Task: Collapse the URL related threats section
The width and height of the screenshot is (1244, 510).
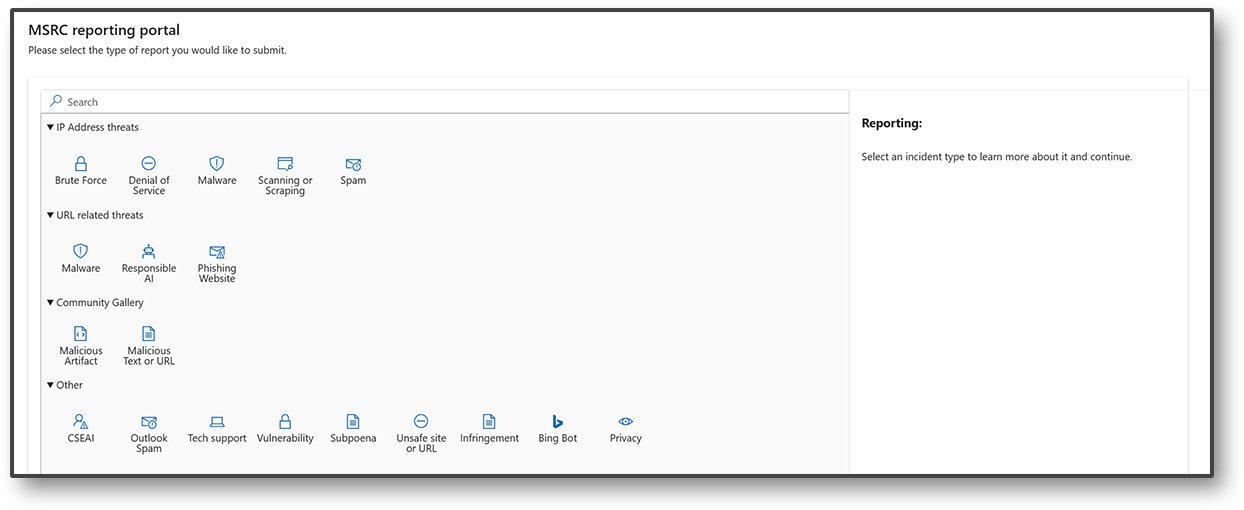Action: coord(51,215)
